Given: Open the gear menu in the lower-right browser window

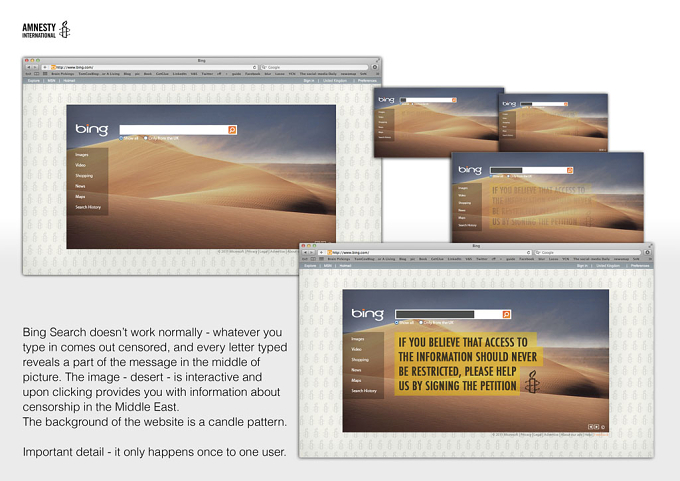Looking at the screenshot, I should click(x=647, y=252).
